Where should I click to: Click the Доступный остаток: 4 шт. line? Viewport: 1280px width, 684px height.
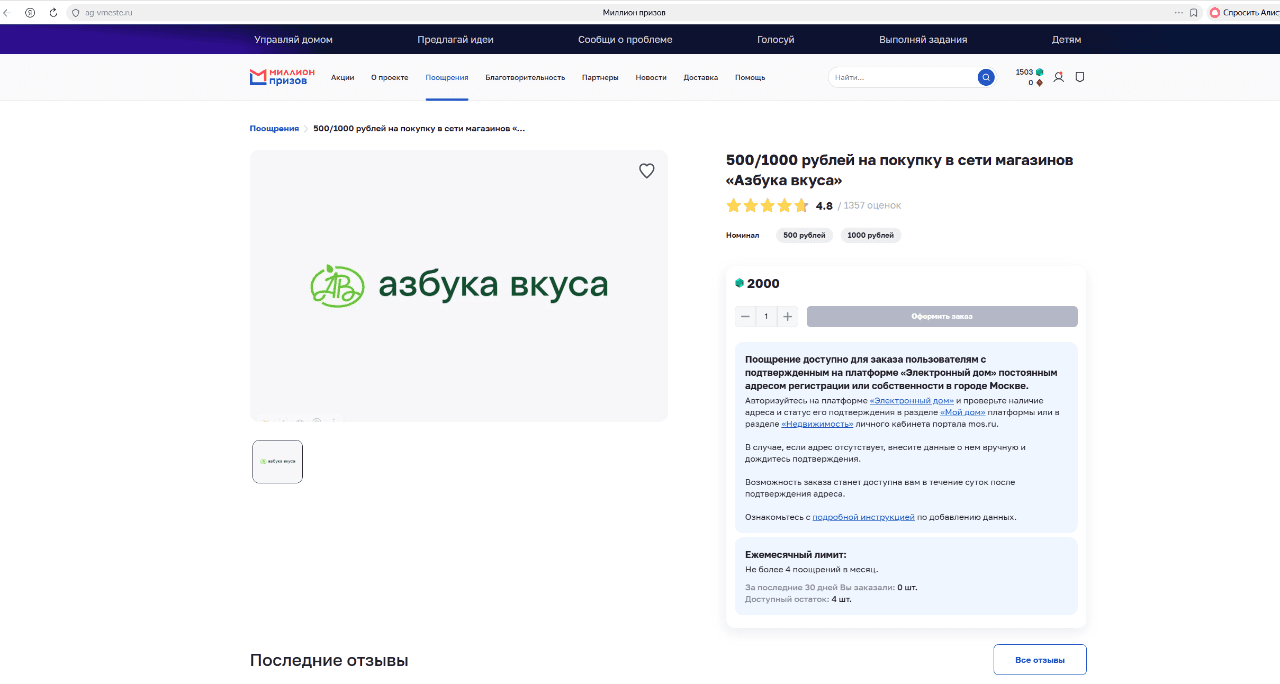point(798,599)
